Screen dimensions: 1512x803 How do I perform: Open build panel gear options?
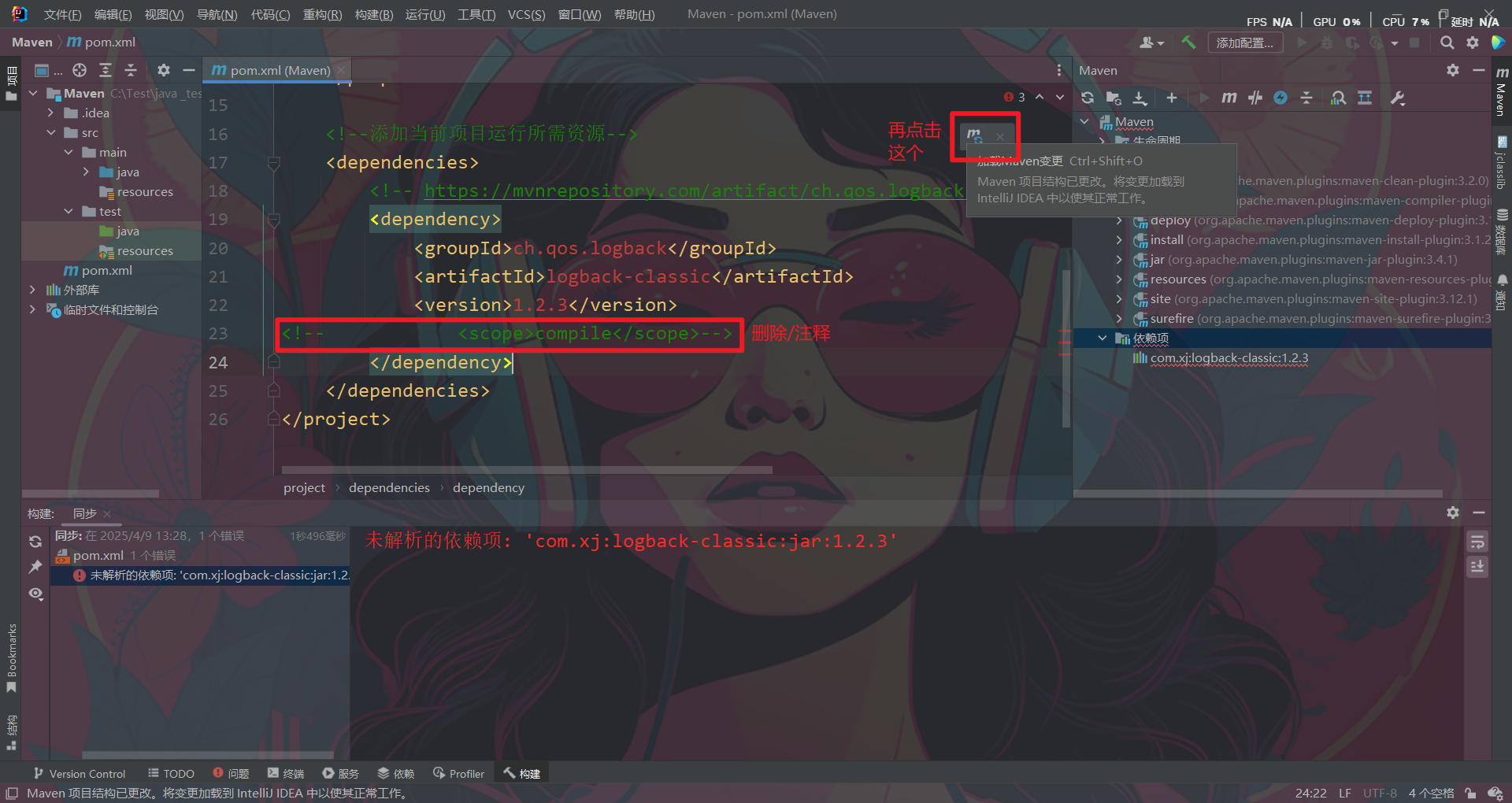coord(1453,513)
